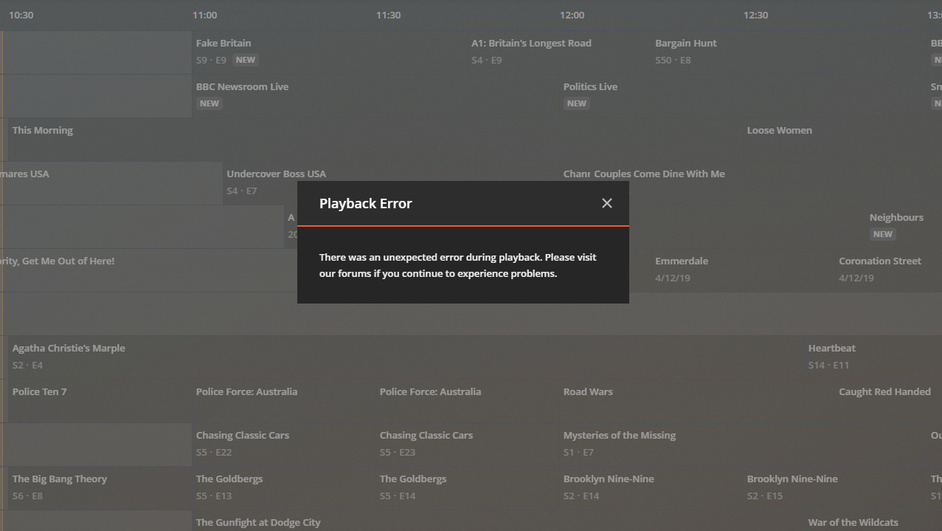The width and height of the screenshot is (942, 531).
Task: Select Road Wars programme
Action: click(697, 401)
